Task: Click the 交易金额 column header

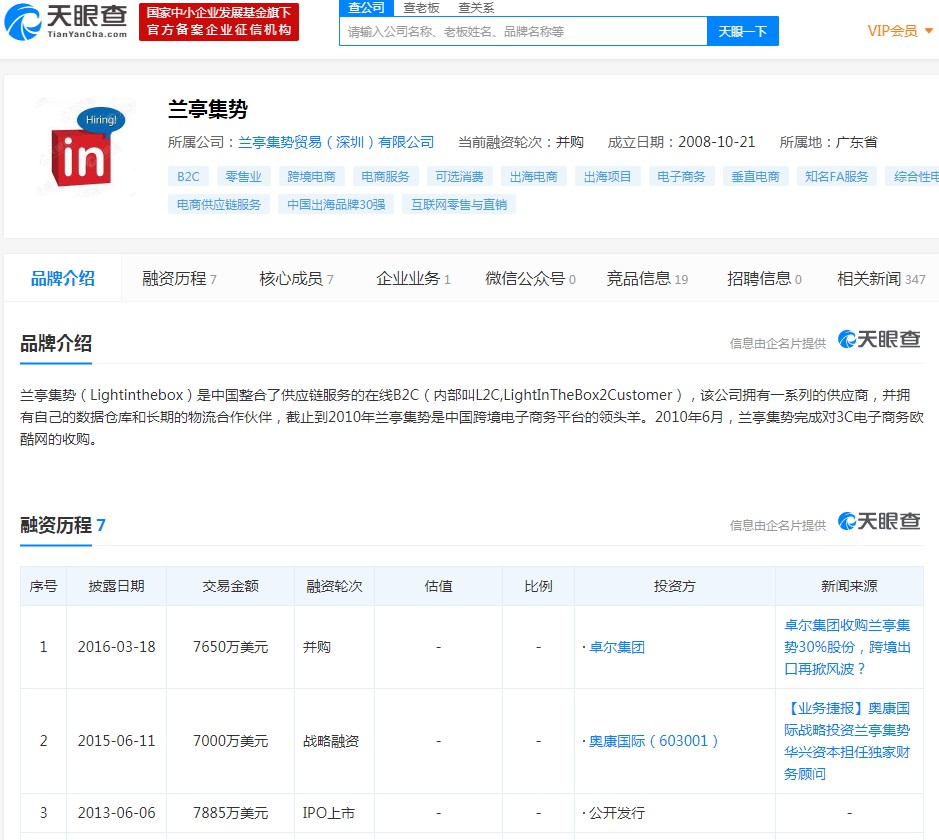Action: pos(231,586)
